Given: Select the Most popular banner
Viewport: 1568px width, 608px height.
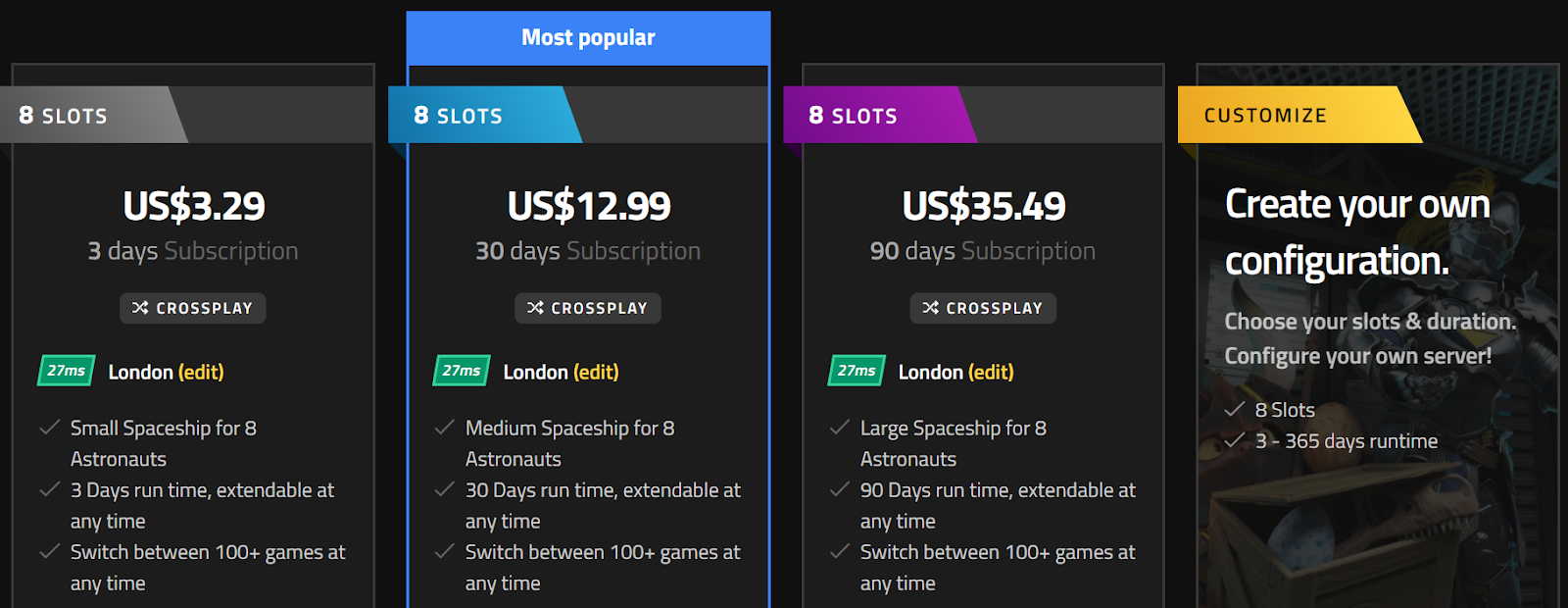Looking at the screenshot, I should (588, 38).
